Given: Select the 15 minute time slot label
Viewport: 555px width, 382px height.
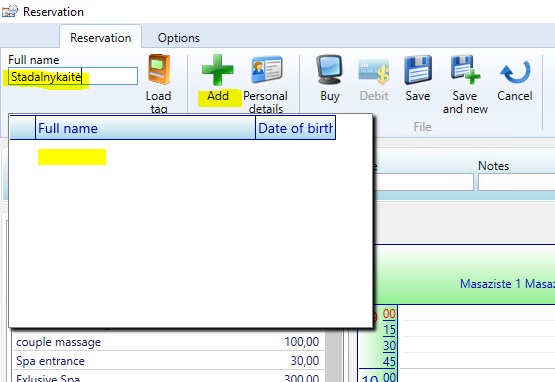Looking at the screenshot, I should coord(389,330).
